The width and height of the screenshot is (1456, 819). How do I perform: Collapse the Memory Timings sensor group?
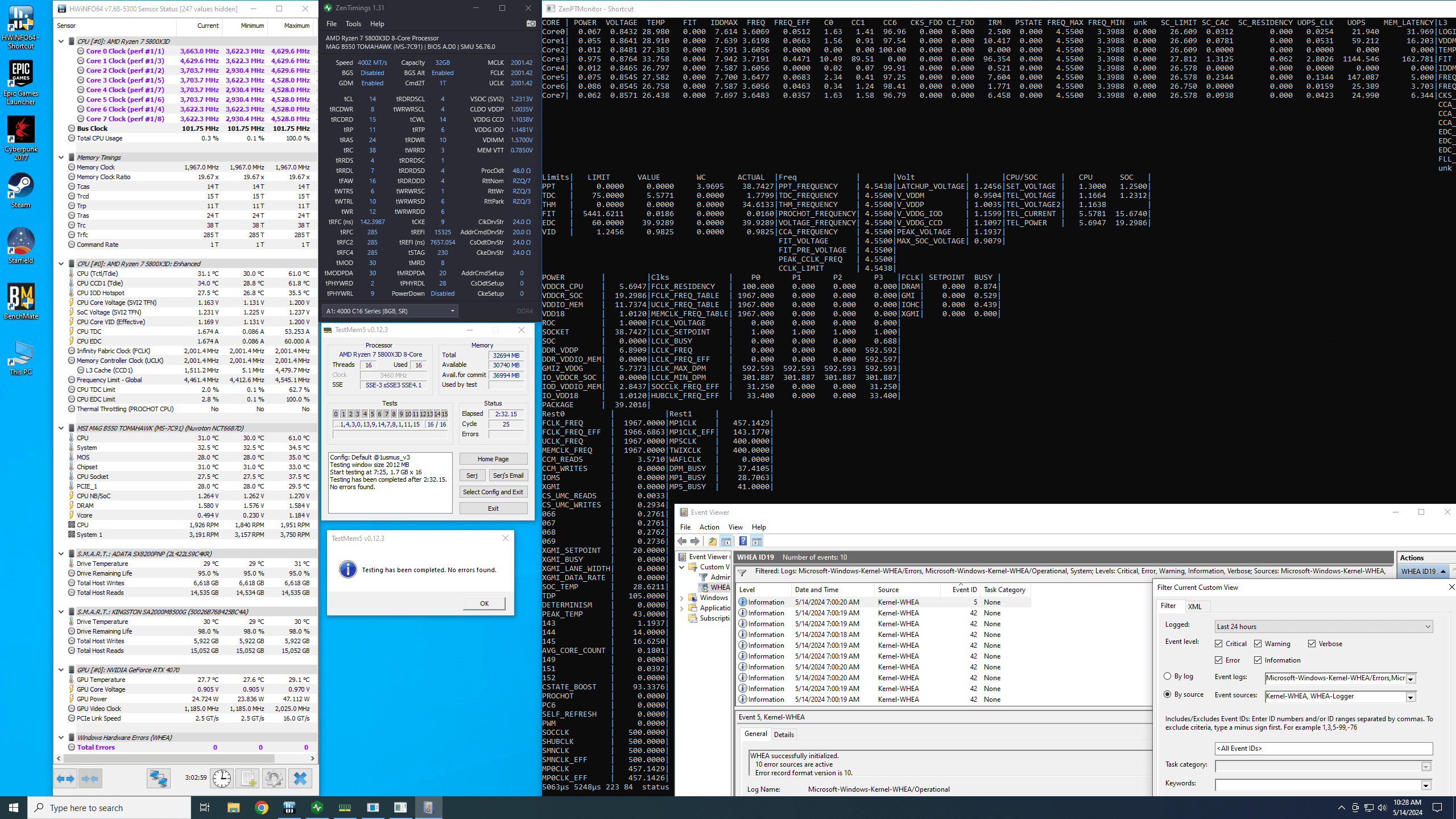[61, 158]
